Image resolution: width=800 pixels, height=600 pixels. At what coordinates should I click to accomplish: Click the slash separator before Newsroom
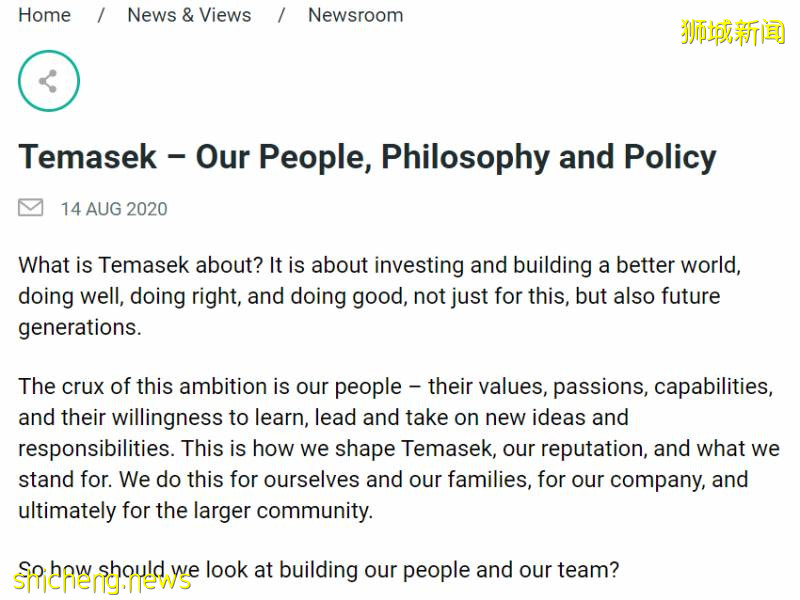pyautogui.click(x=281, y=15)
